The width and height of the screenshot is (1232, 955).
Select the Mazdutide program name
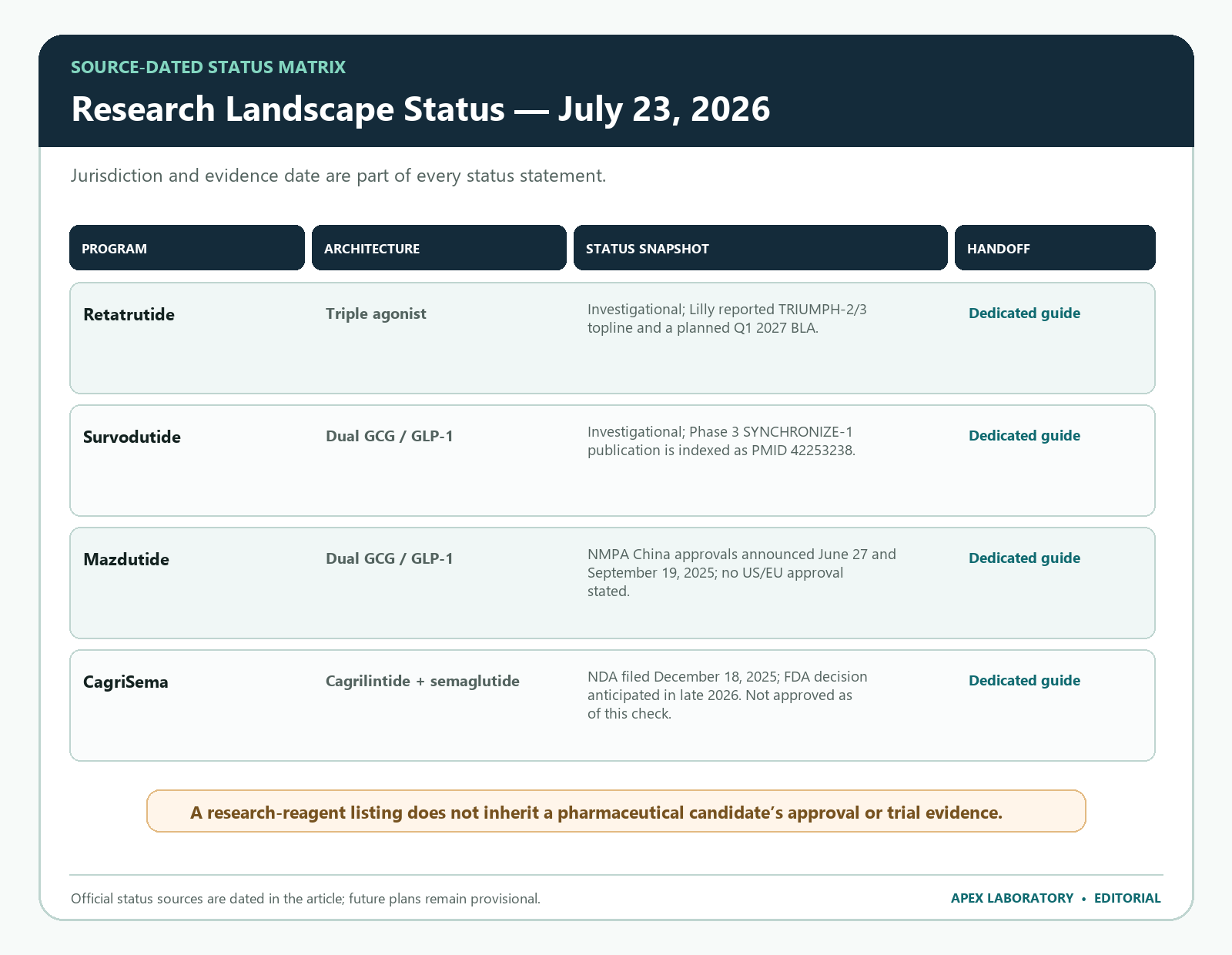point(126,559)
